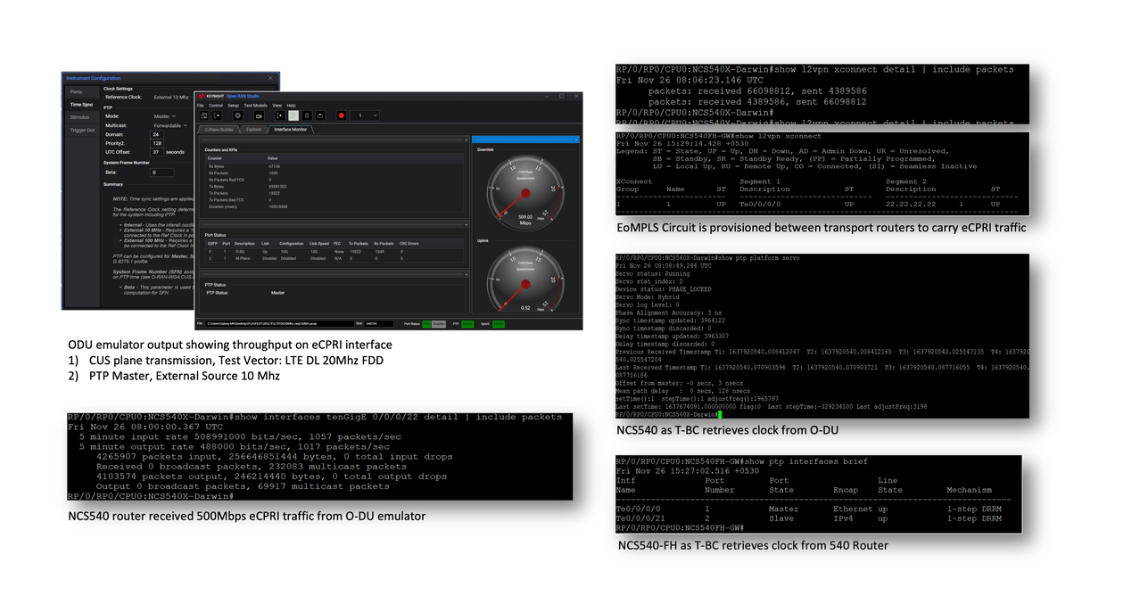The image size is (1130, 615).
Task: Click the gear settings icon in Open RAN Studio toolbar
Action: tap(238, 115)
